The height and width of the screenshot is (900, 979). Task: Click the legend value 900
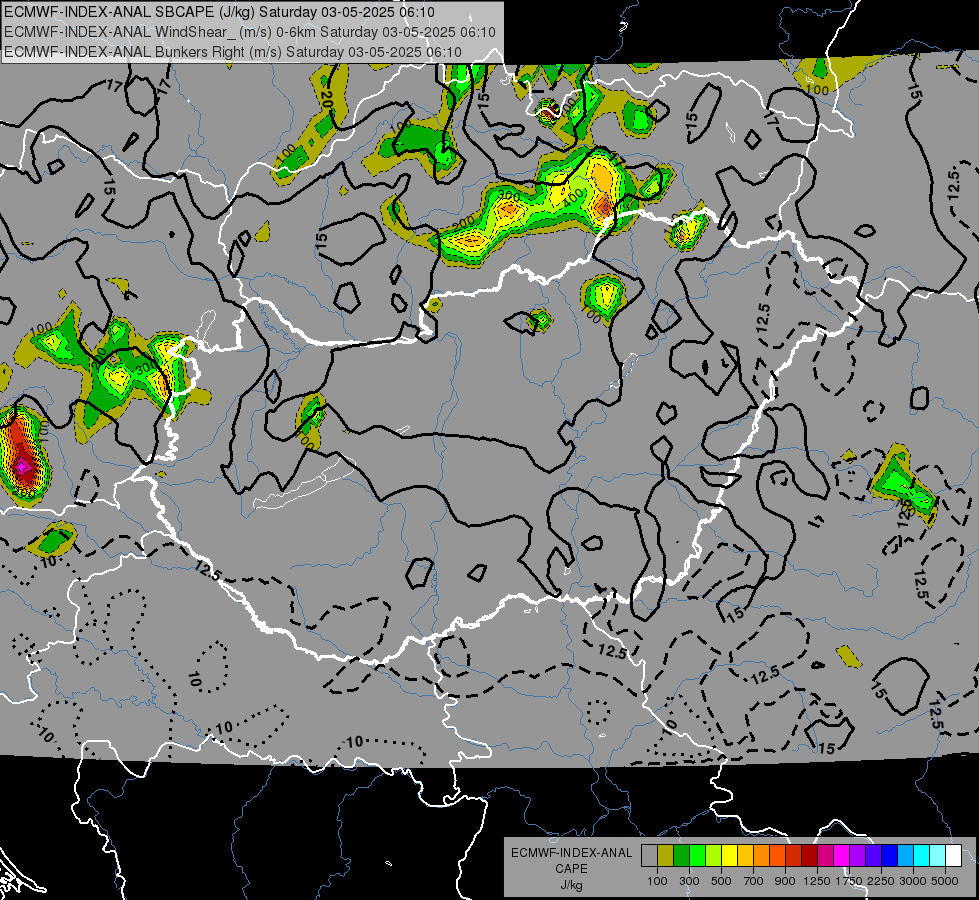785,881
